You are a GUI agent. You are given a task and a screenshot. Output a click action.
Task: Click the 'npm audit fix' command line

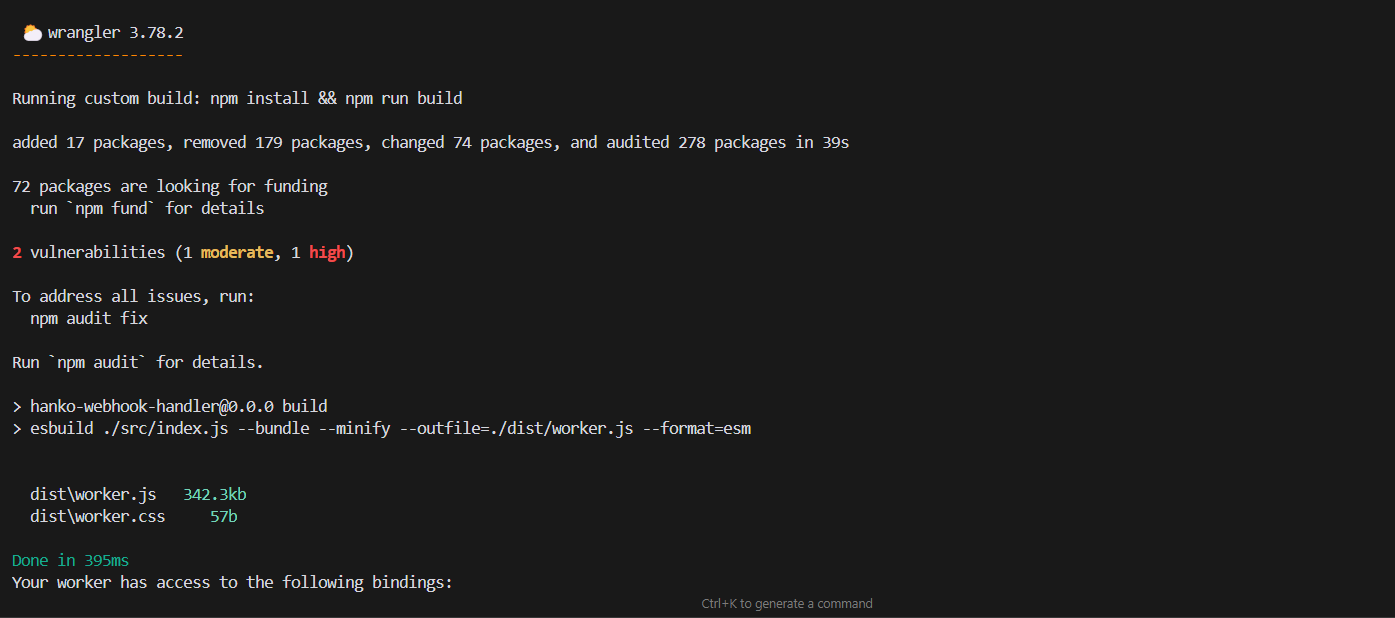89,319
